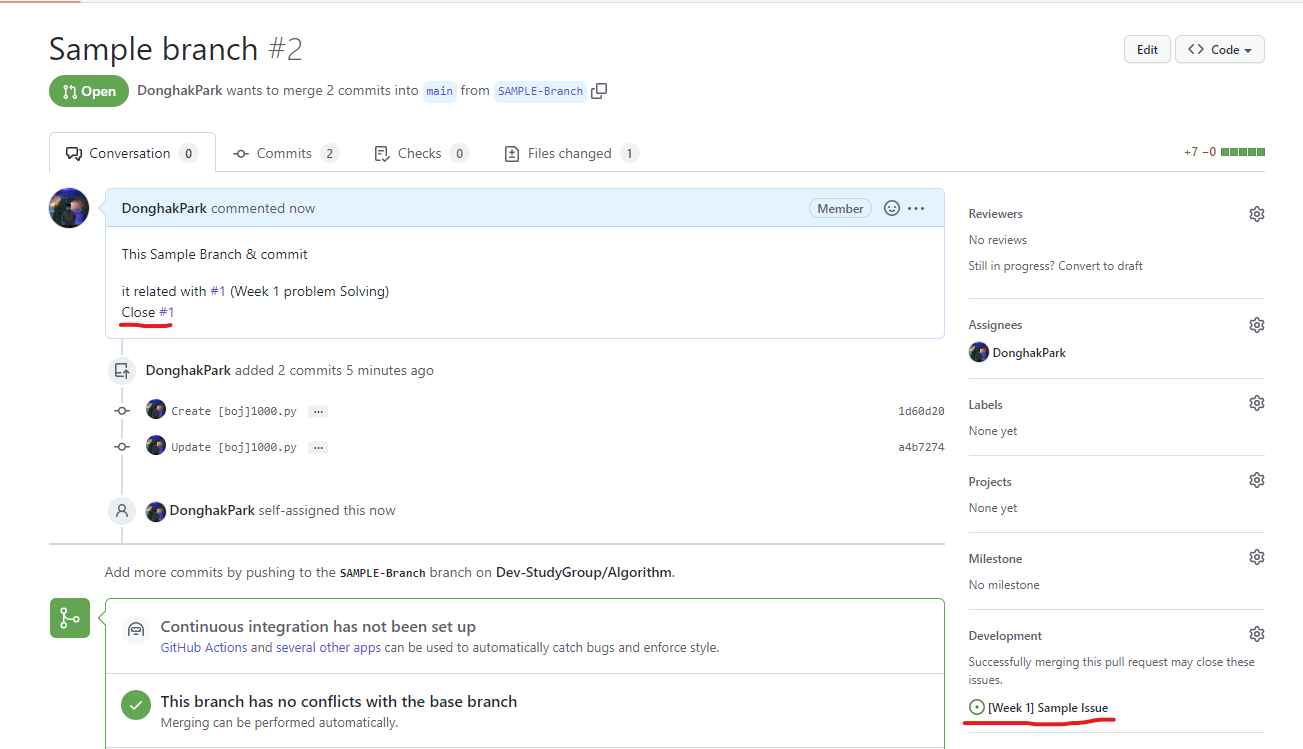Click the large DonghakPark avatar beside the comment
1303x749 pixels.
[69, 208]
